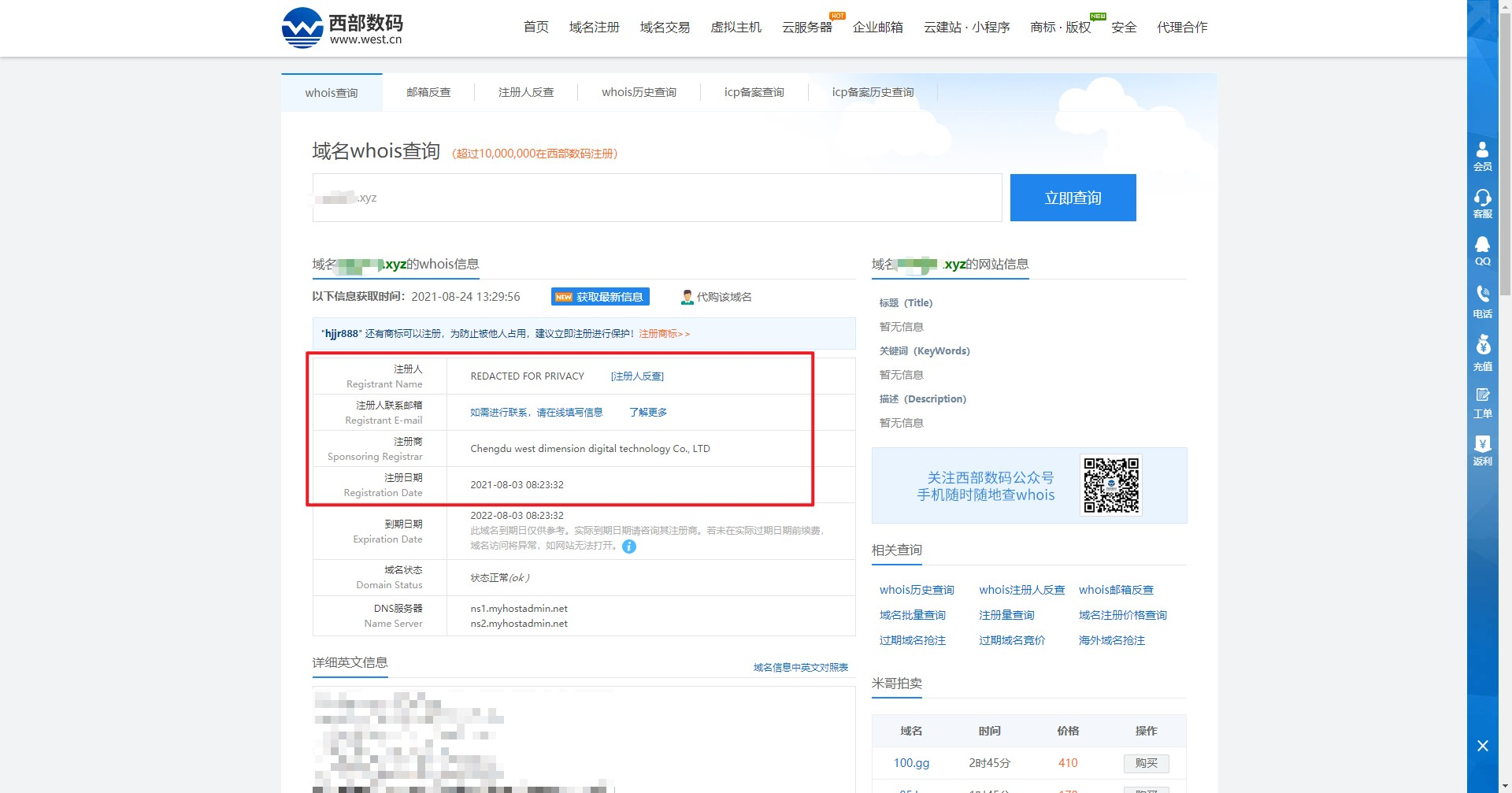
Task: Click the West.cn logo
Action: 343,28
